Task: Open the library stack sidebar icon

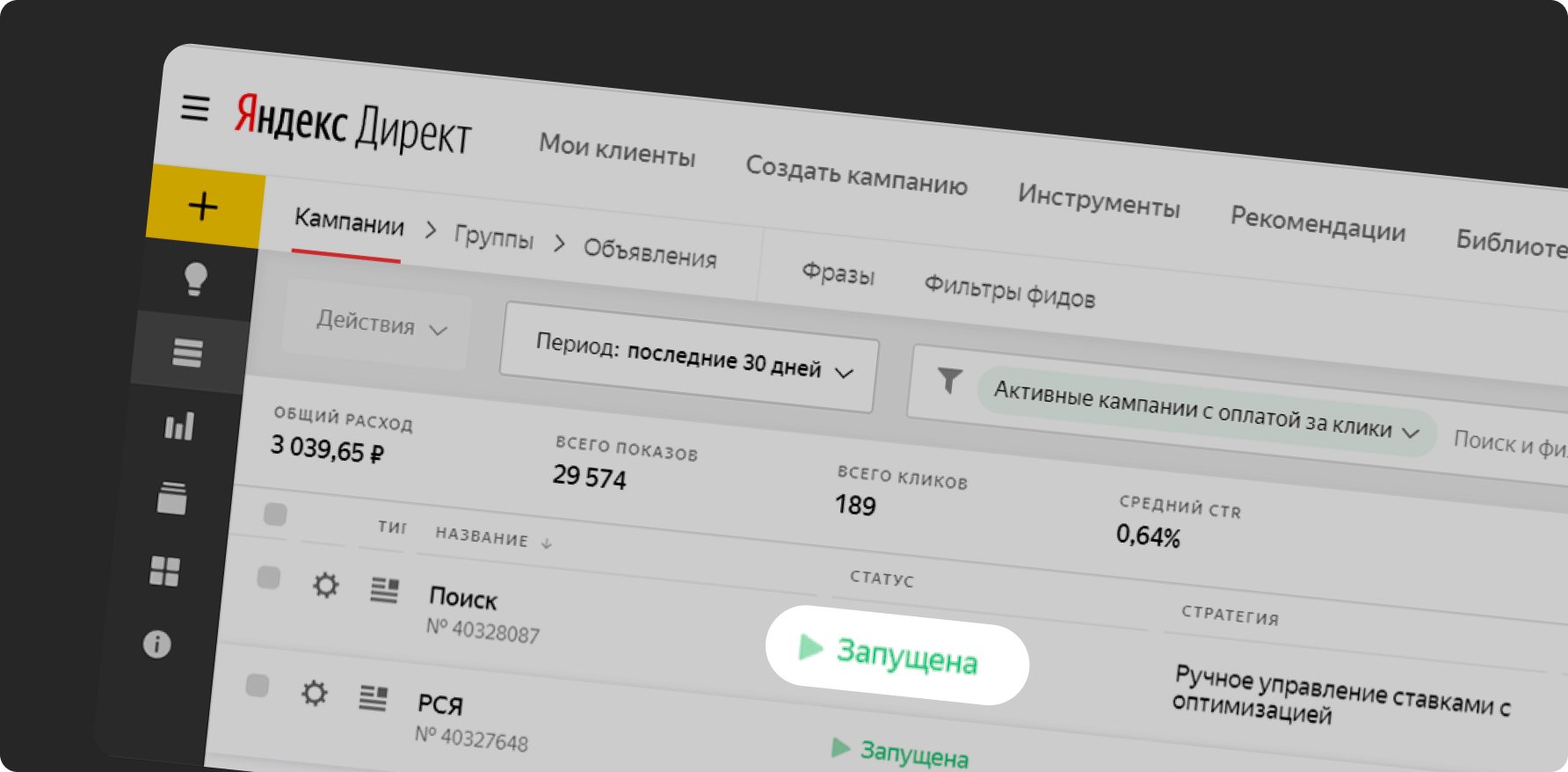Action: point(172,498)
